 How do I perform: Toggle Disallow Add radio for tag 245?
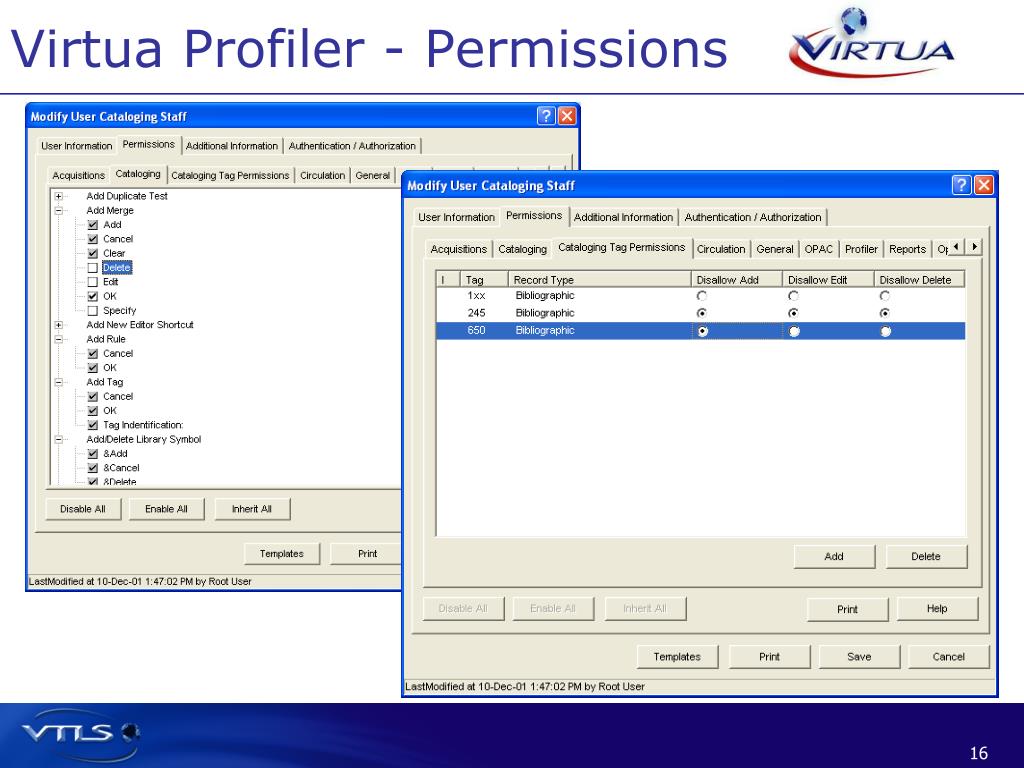coord(702,313)
